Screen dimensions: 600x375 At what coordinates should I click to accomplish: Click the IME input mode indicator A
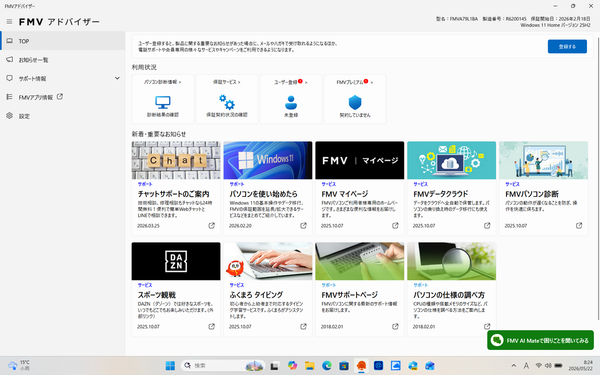[526, 366]
